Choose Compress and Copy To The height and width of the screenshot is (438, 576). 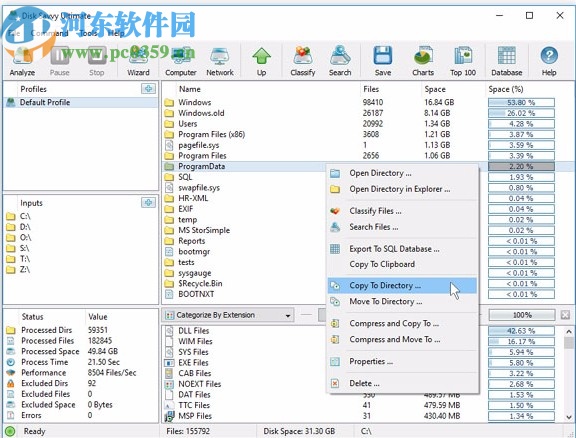pos(403,323)
